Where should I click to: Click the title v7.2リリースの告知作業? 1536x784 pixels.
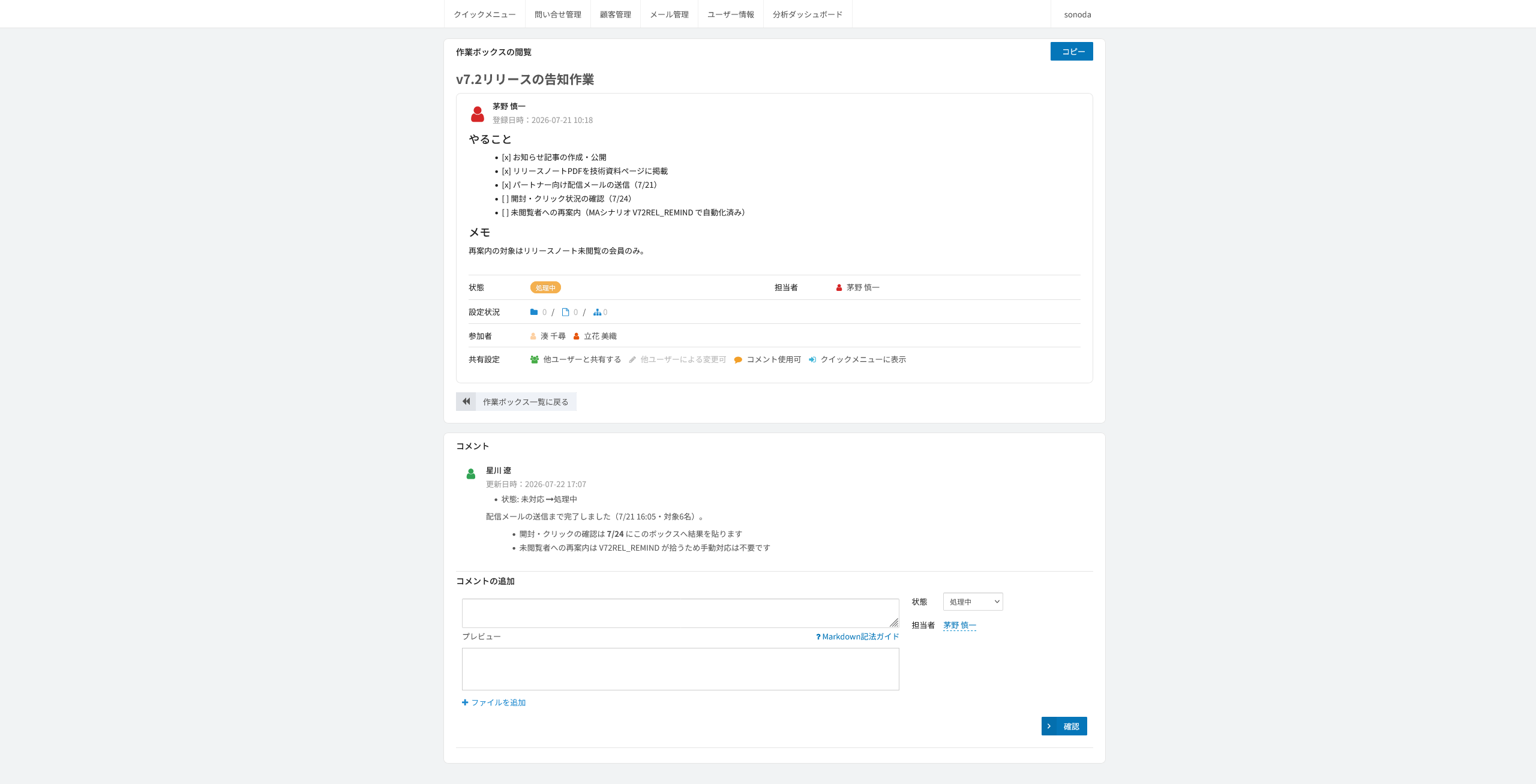point(525,79)
